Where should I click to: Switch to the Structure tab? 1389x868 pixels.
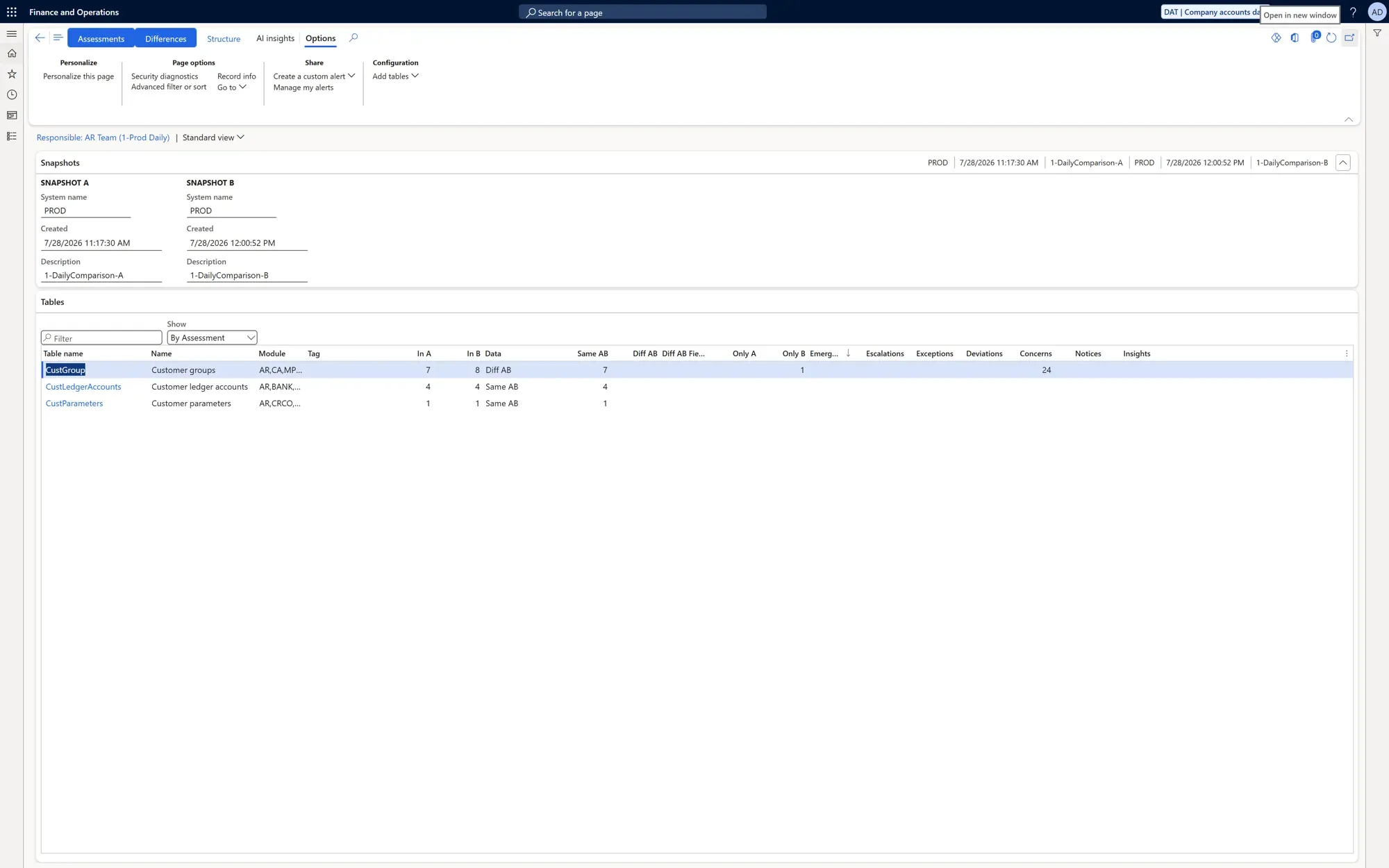click(224, 39)
